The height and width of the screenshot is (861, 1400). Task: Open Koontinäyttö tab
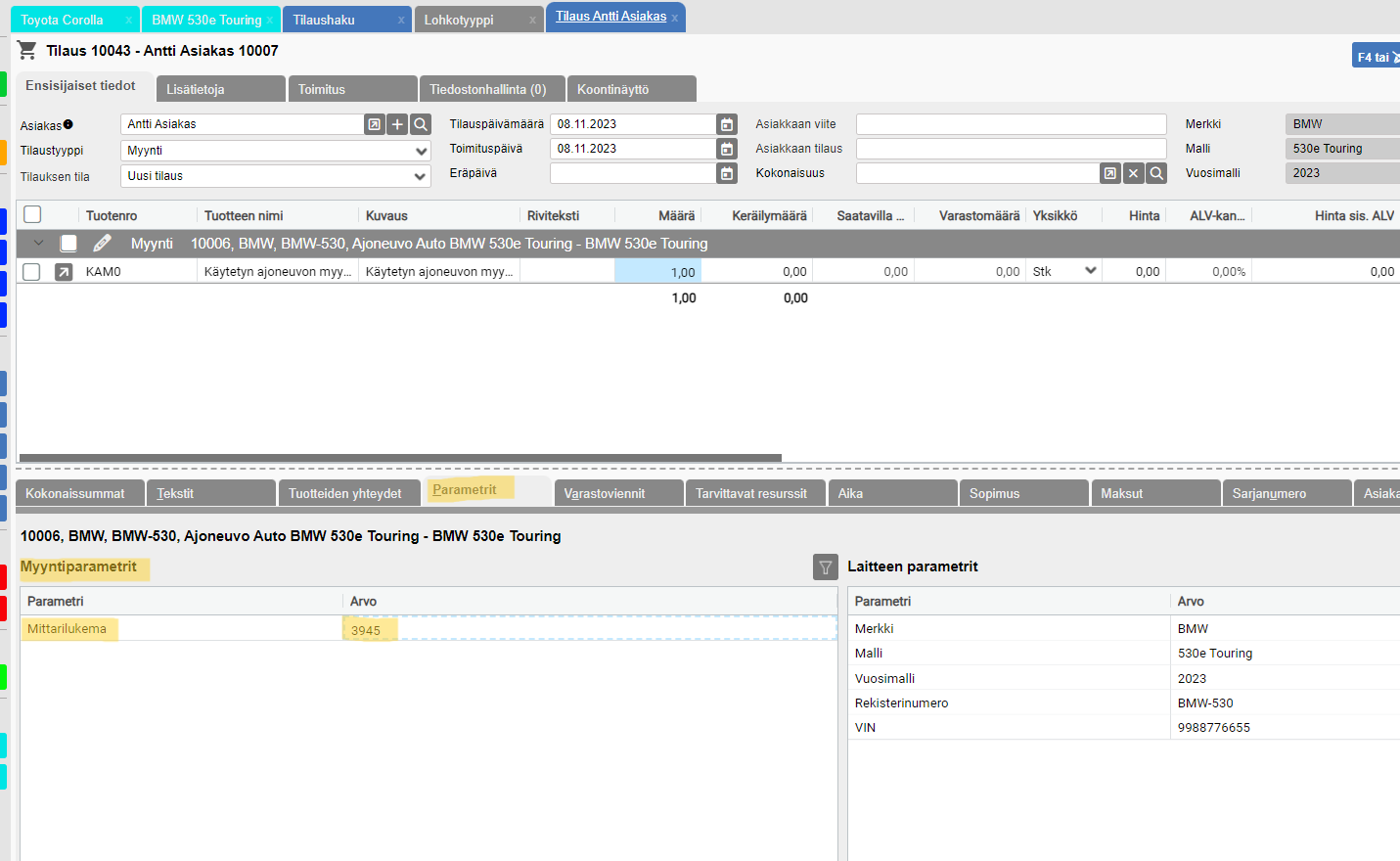tap(632, 89)
